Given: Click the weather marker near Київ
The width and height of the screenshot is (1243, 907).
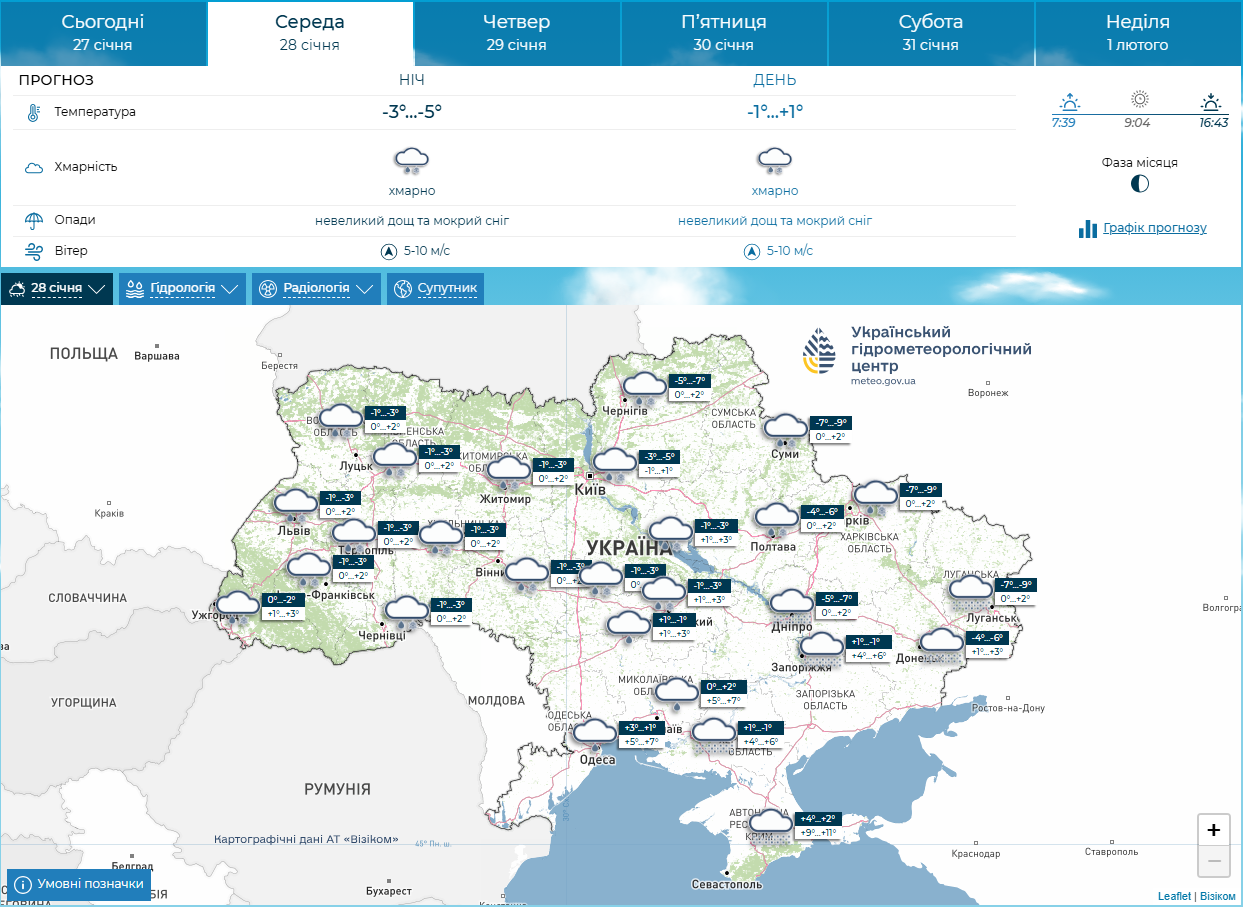Looking at the screenshot, I should coord(614,461).
